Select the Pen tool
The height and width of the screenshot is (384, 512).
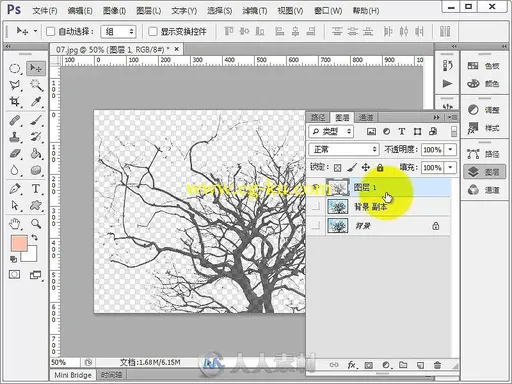[14, 189]
